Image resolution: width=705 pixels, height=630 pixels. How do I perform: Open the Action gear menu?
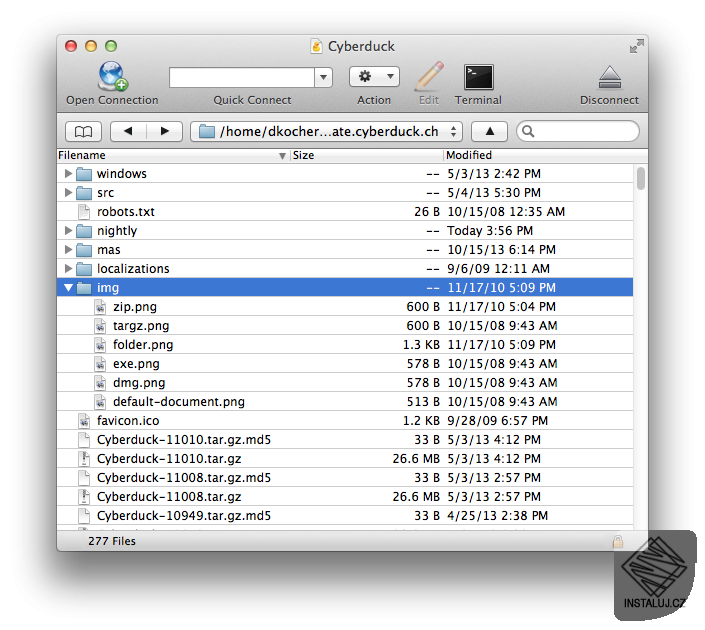(374, 77)
